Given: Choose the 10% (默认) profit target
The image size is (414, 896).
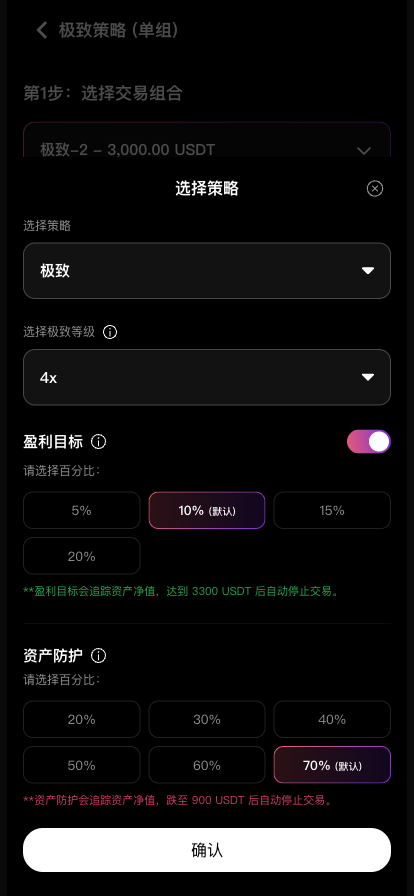Looking at the screenshot, I should (x=207, y=510).
